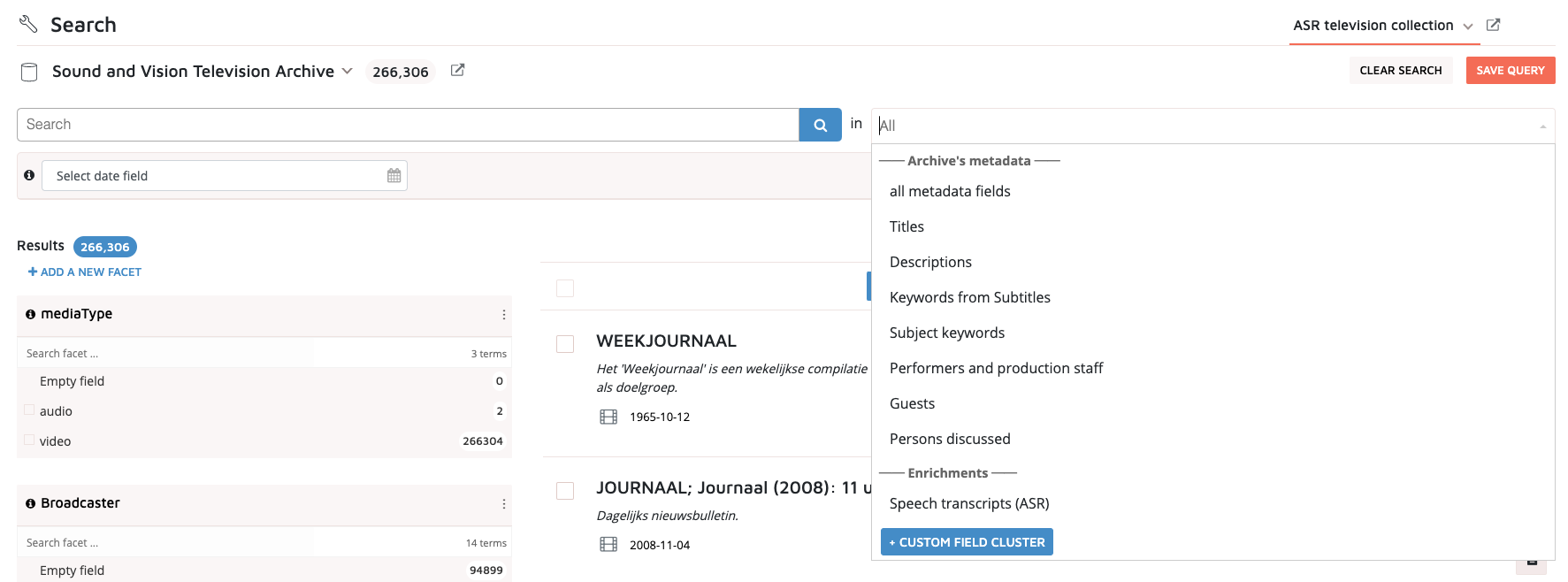The image size is (1568, 582).
Task: Open the mediaType facet three-dot menu
Action: (x=503, y=315)
